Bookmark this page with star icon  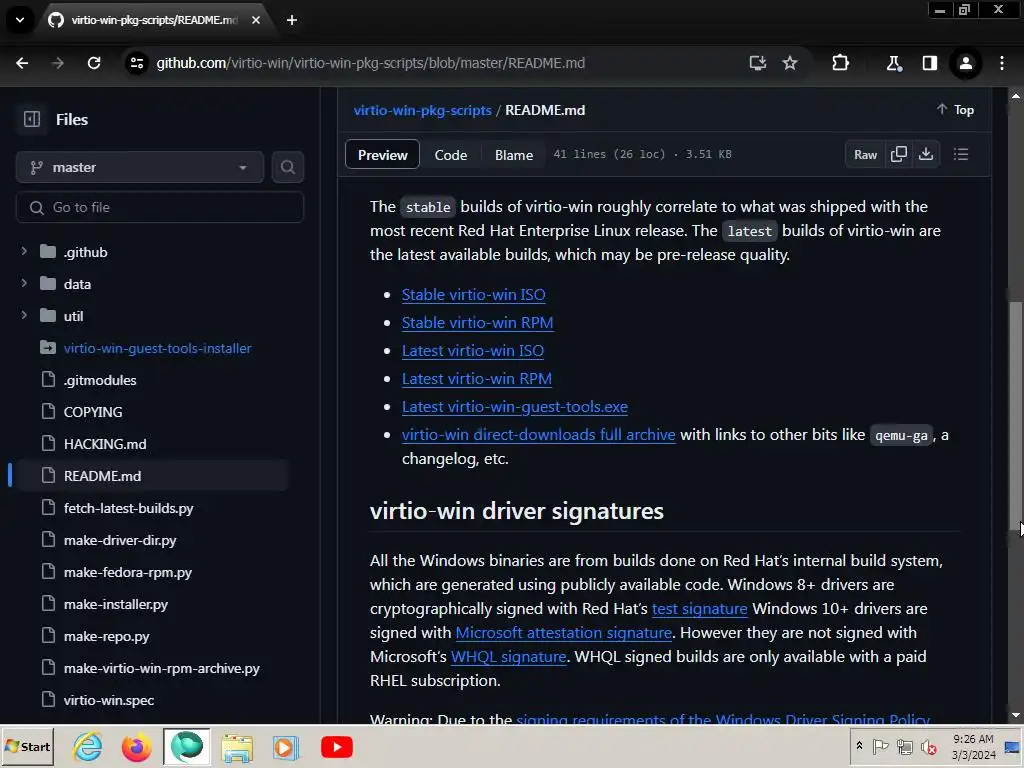coord(790,63)
